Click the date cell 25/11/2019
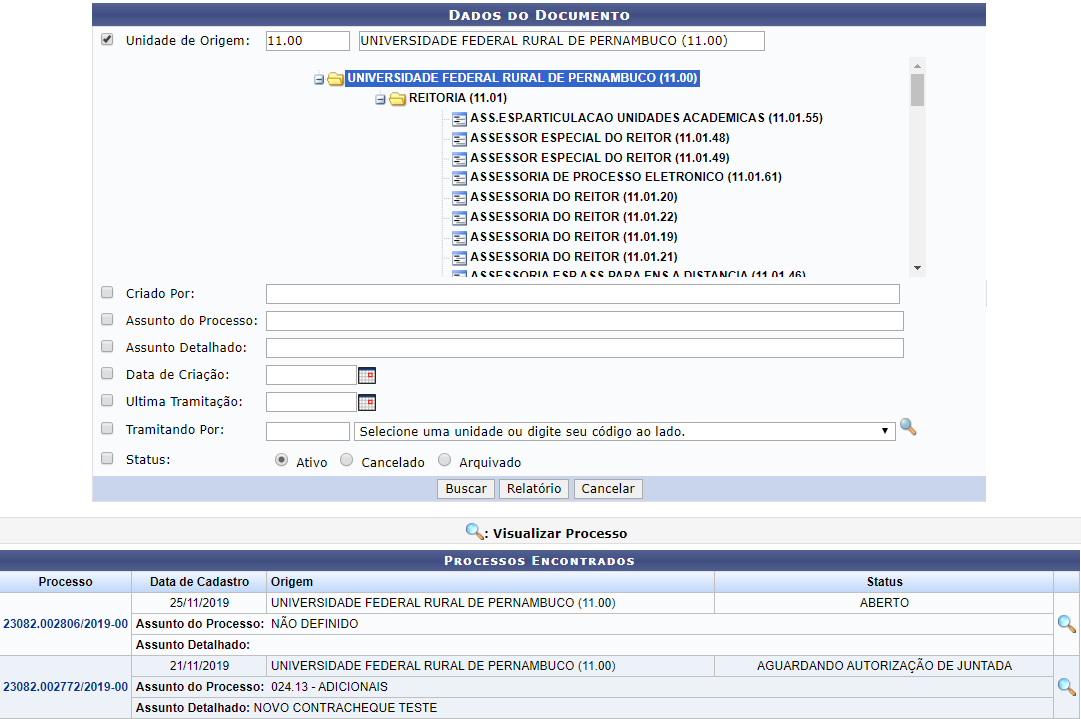The height and width of the screenshot is (719, 1081). 199,602
